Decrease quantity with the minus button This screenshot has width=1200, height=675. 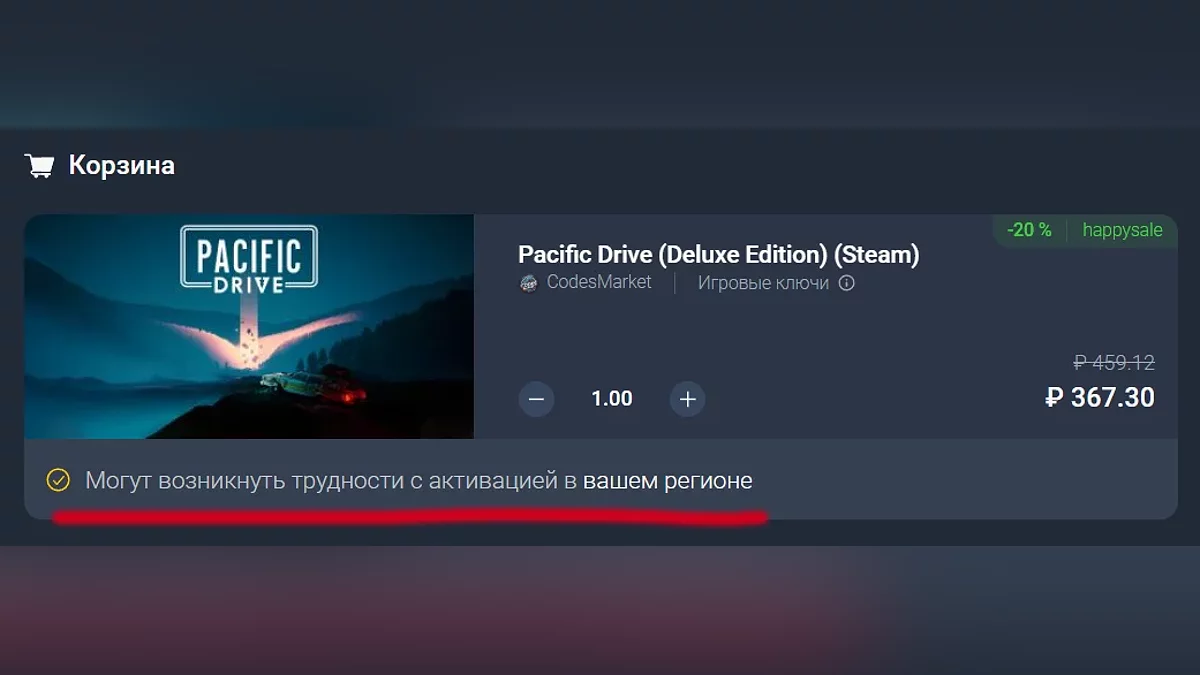[x=536, y=399]
